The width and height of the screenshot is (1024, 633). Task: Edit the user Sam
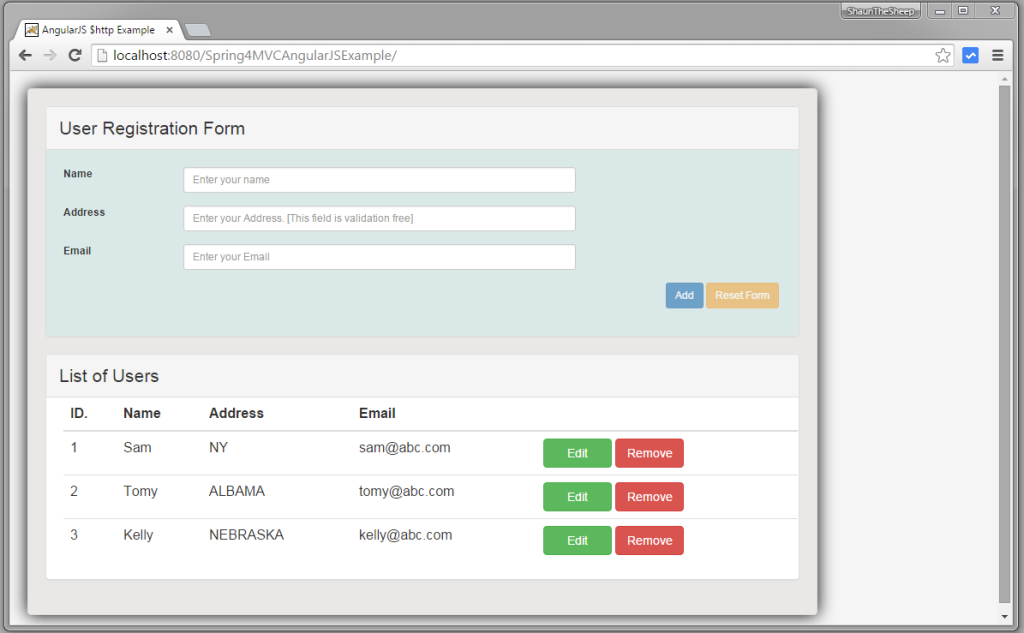coord(577,452)
